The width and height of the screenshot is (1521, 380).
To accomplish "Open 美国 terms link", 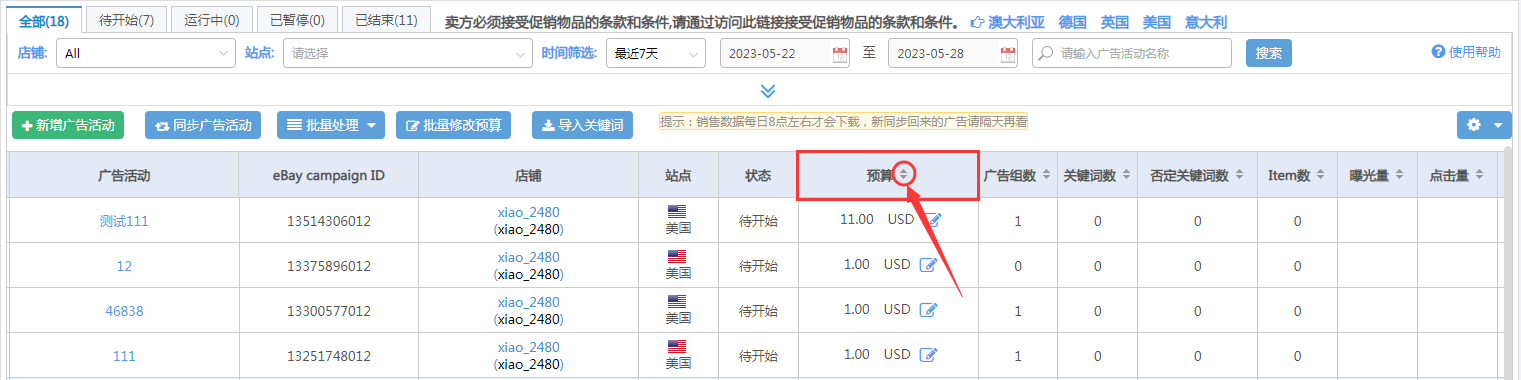I will point(1156,21).
